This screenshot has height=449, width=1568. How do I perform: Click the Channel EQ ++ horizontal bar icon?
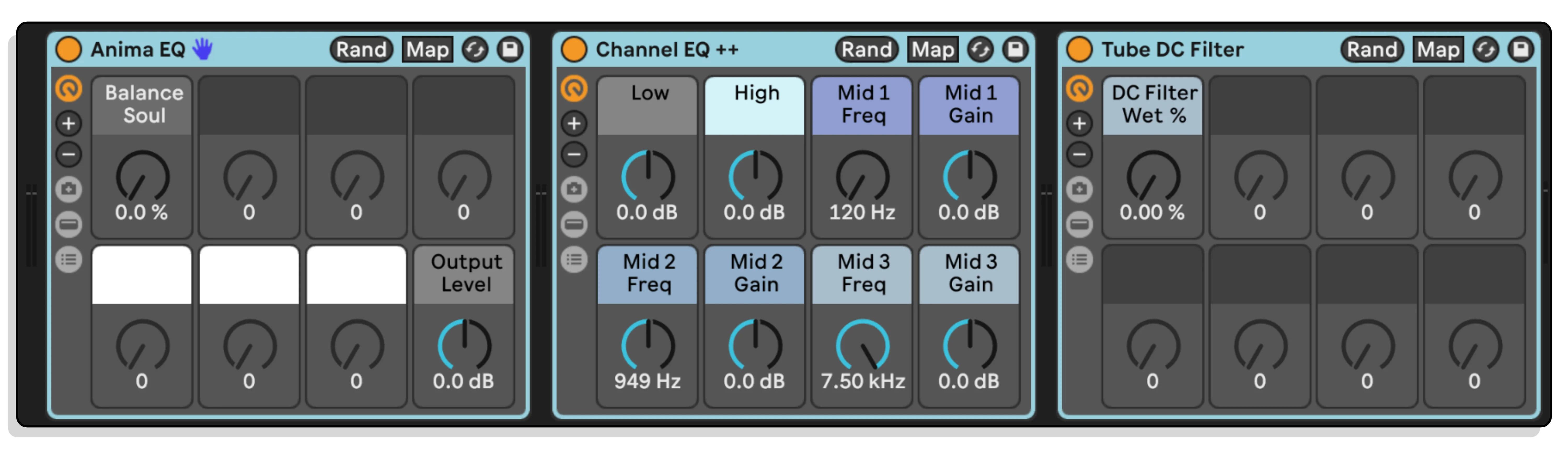coord(574,224)
